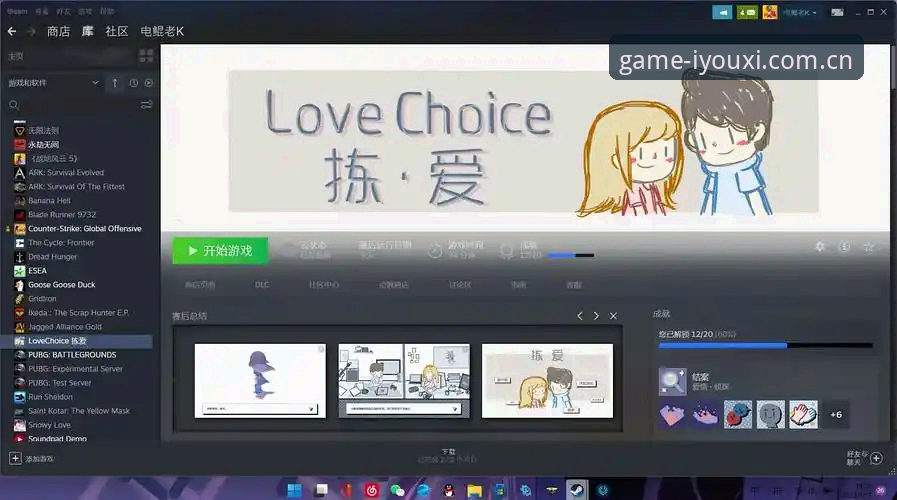Image resolution: width=897 pixels, height=500 pixels.
Task: Open Steam announcements megaphone icon
Action: pos(723,12)
